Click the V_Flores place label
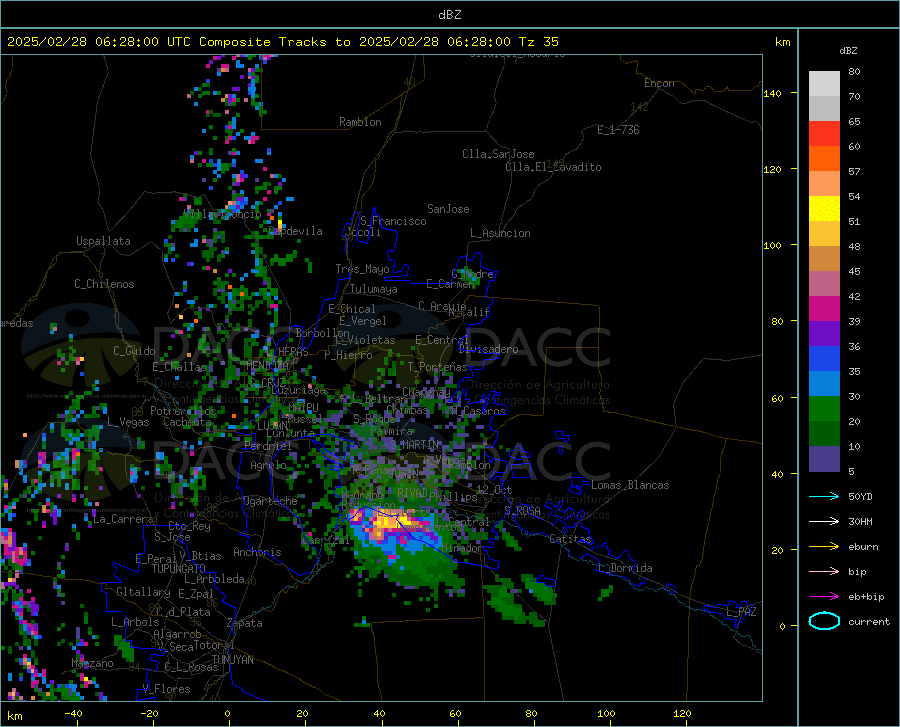The height and width of the screenshot is (727, 900). [x=166, y=689]
